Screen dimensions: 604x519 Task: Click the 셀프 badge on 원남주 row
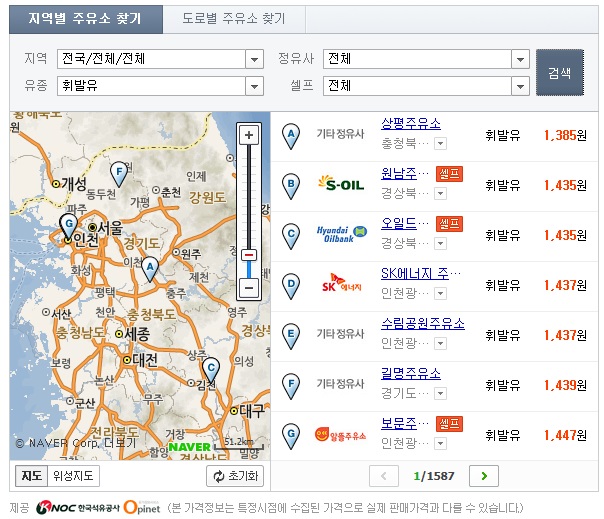(449, 174)
